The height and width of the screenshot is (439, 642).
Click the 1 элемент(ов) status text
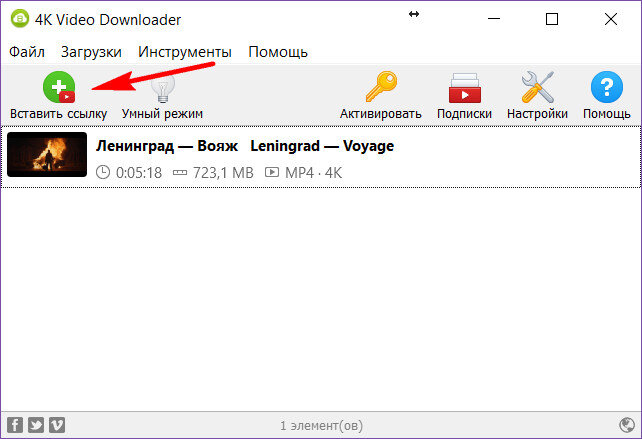pyautogui.click(x=321, y=426)
